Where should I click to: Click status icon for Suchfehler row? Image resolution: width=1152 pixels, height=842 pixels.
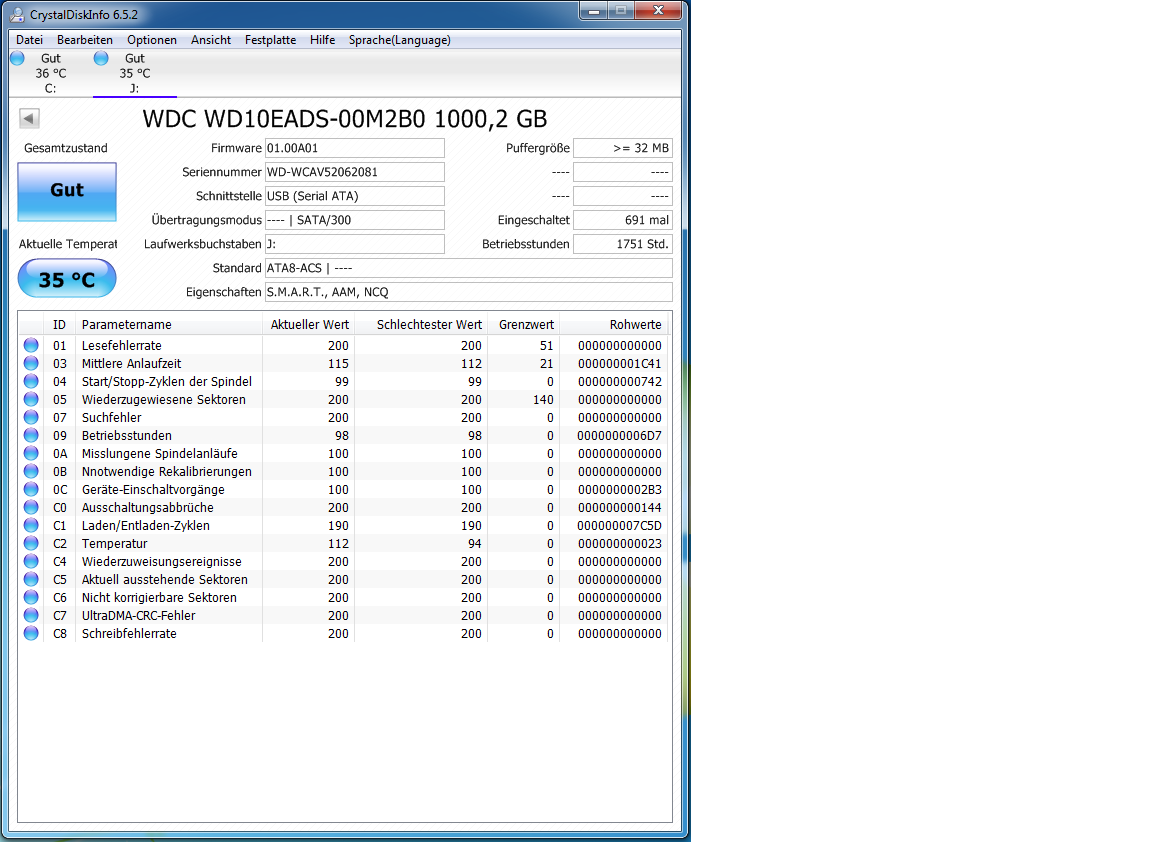tap(31, 417)
